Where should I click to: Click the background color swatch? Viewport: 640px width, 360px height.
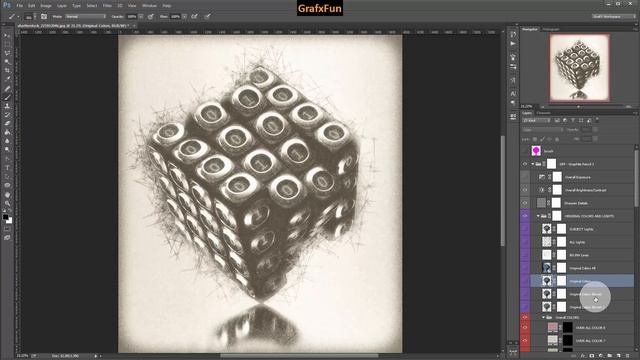pyautogui.click(x=10, y=221)
